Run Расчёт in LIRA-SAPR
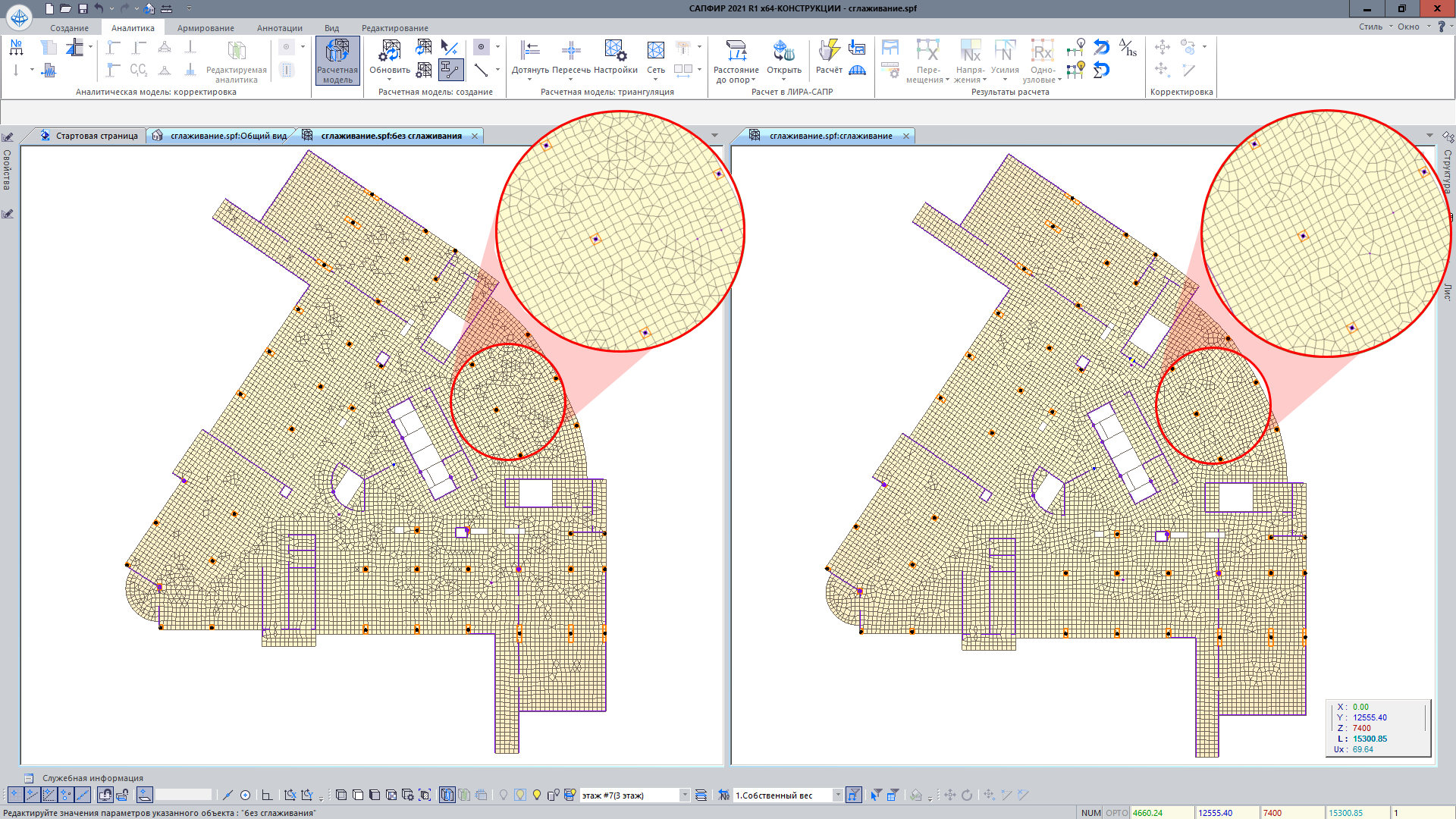The image size is (1456, 819). coord(829,52)
